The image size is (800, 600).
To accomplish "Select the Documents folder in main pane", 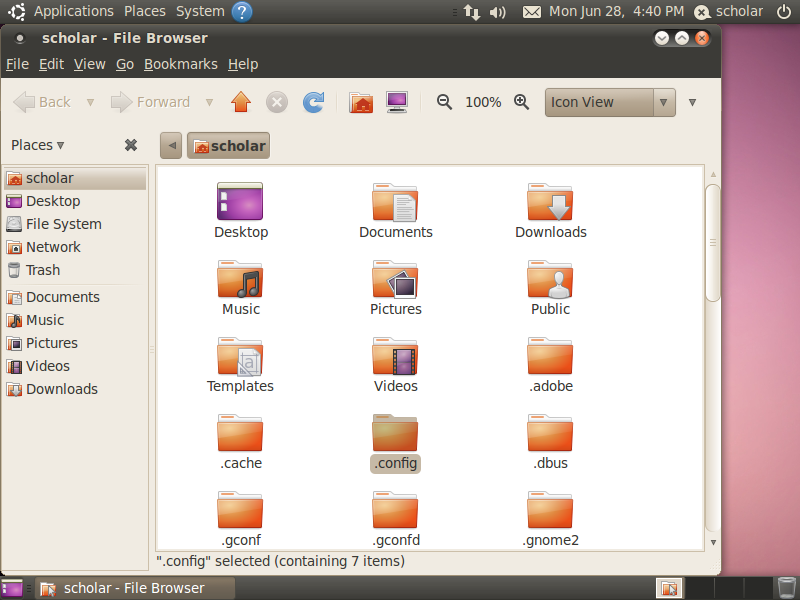I will coord(395,211).
